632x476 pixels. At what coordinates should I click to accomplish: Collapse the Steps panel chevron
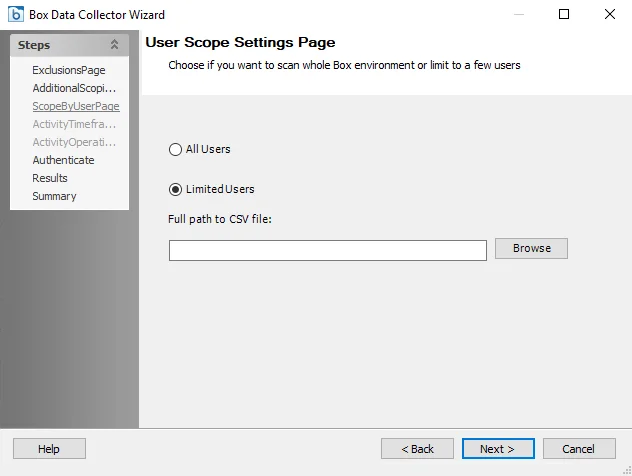coord(114,45)
